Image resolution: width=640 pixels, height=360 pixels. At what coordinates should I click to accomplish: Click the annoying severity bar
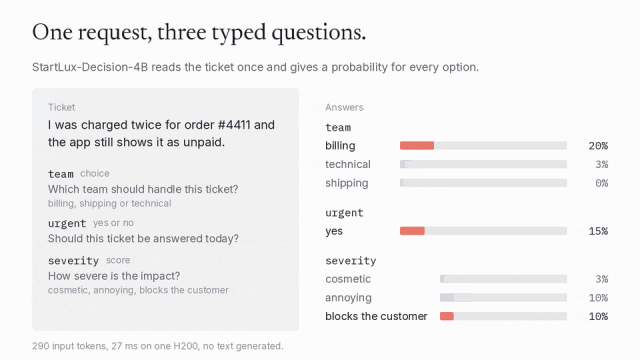(503, 298)
